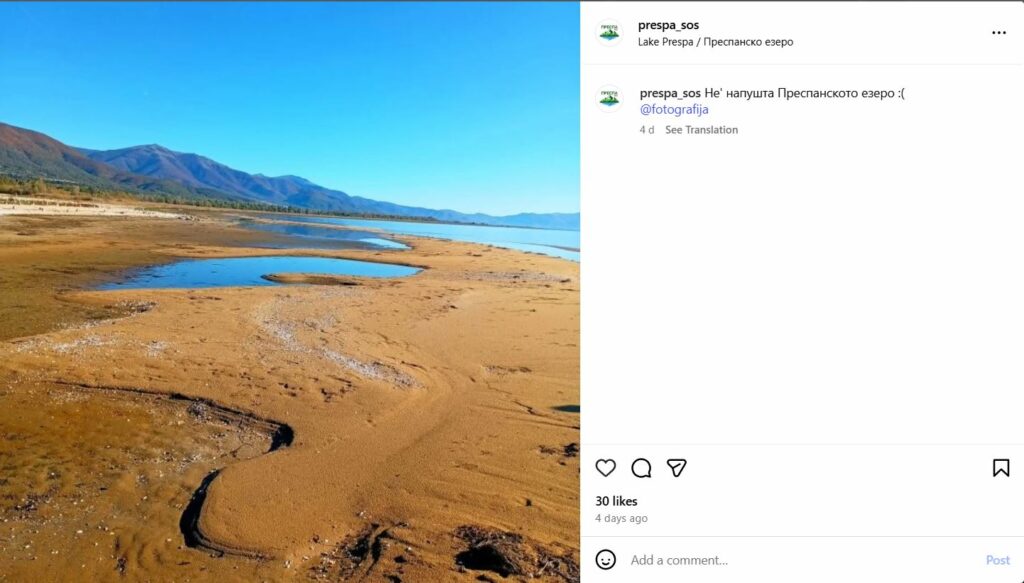Click the 4 d caption timestamp
Viewport: 1024px width, 583px height.
647,130
